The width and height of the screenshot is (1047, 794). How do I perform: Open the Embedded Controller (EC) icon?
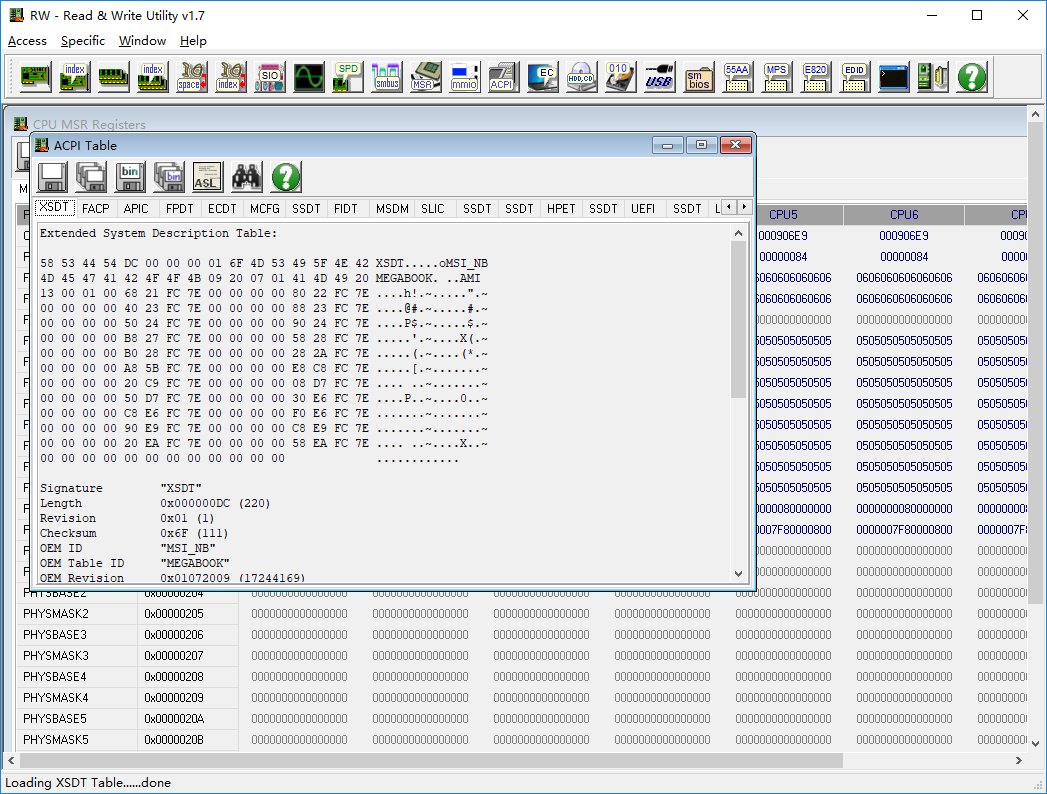(x=542, y=77)
